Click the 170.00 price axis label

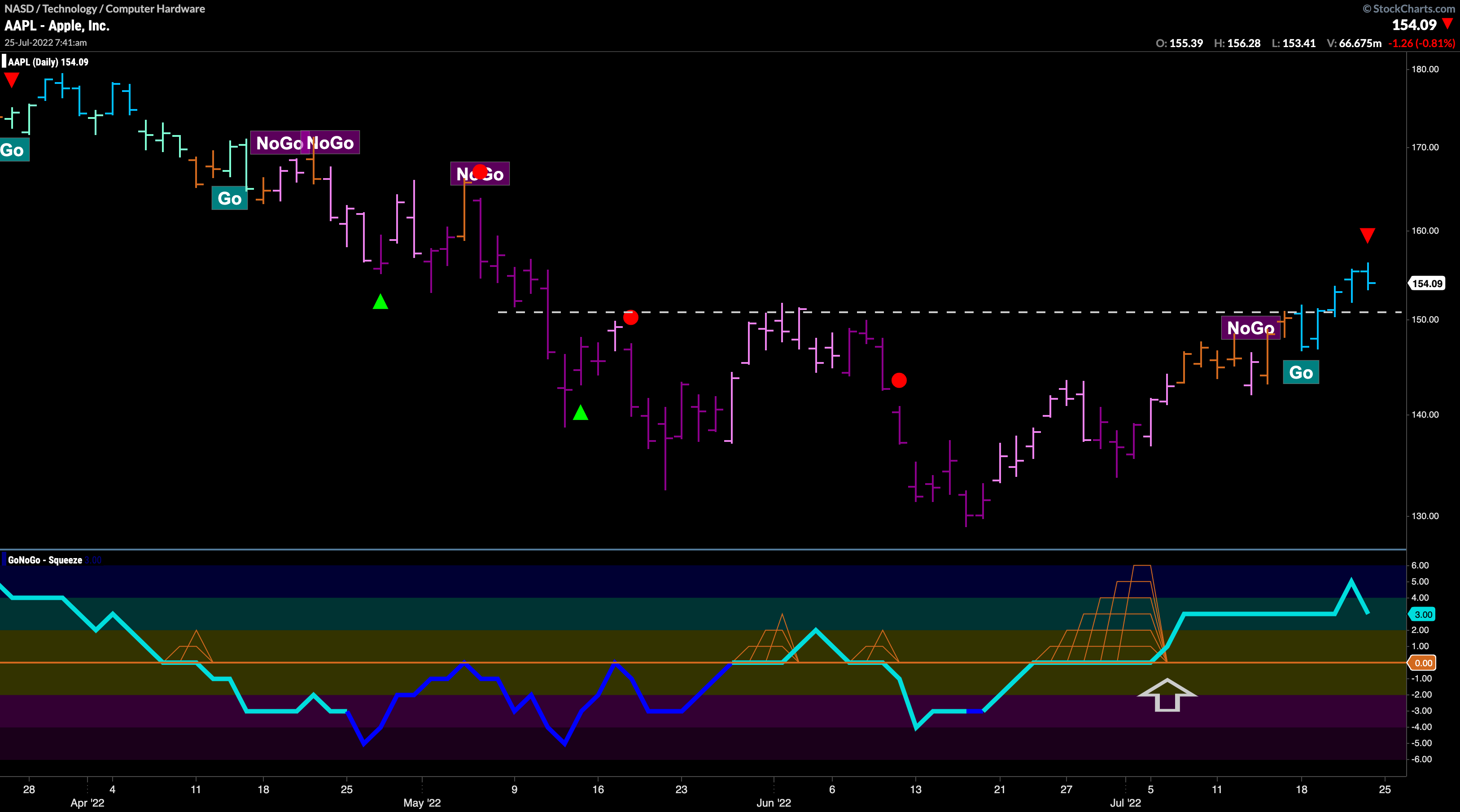coord(1425,147)
